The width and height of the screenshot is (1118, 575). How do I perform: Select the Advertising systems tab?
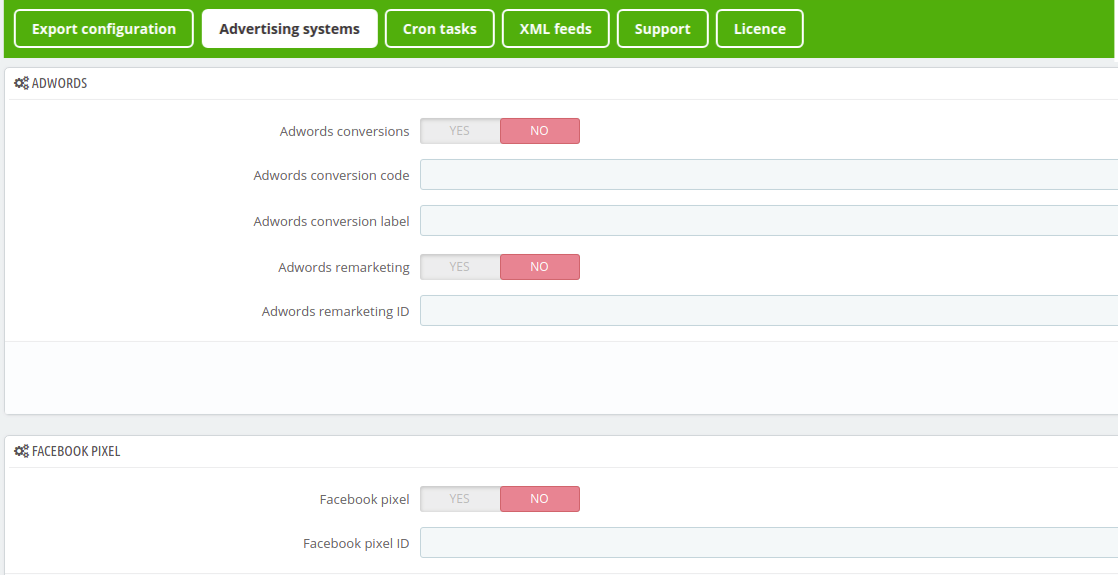[x=289, y=29]
